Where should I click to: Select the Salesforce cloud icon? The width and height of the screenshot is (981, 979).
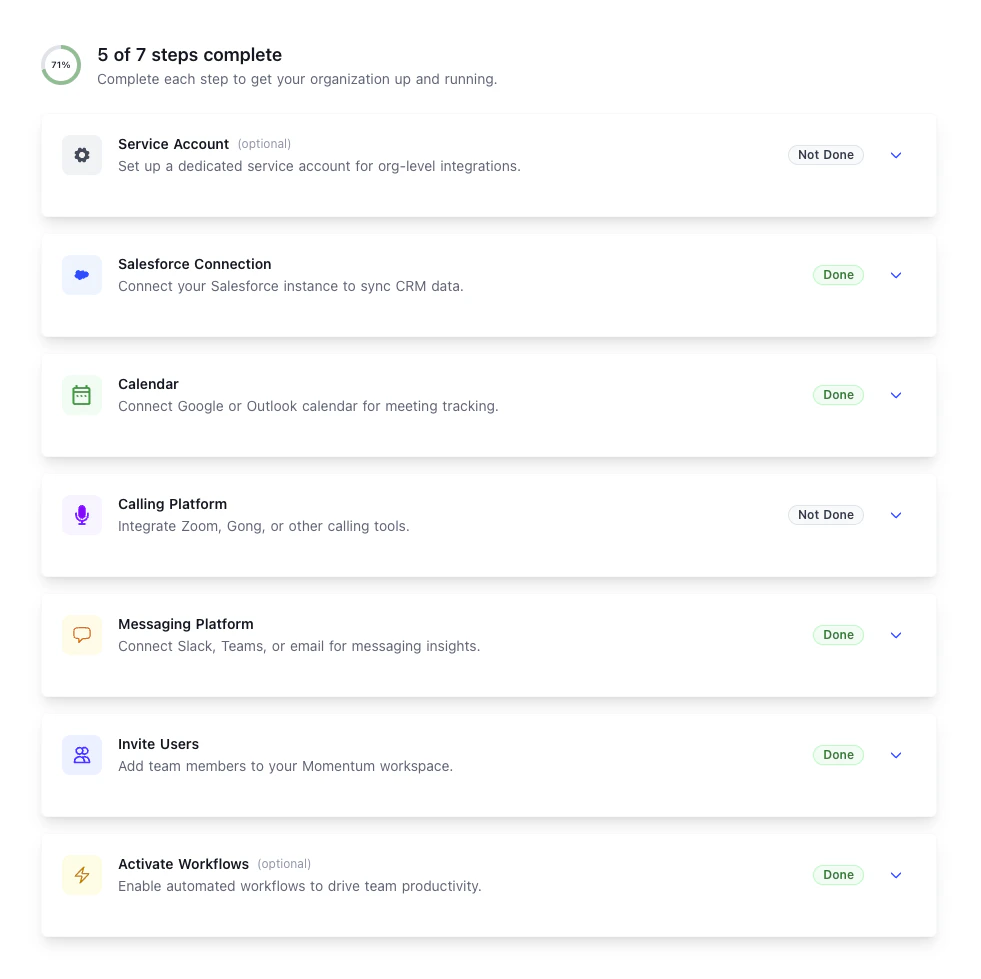click(x=82, y=274)
